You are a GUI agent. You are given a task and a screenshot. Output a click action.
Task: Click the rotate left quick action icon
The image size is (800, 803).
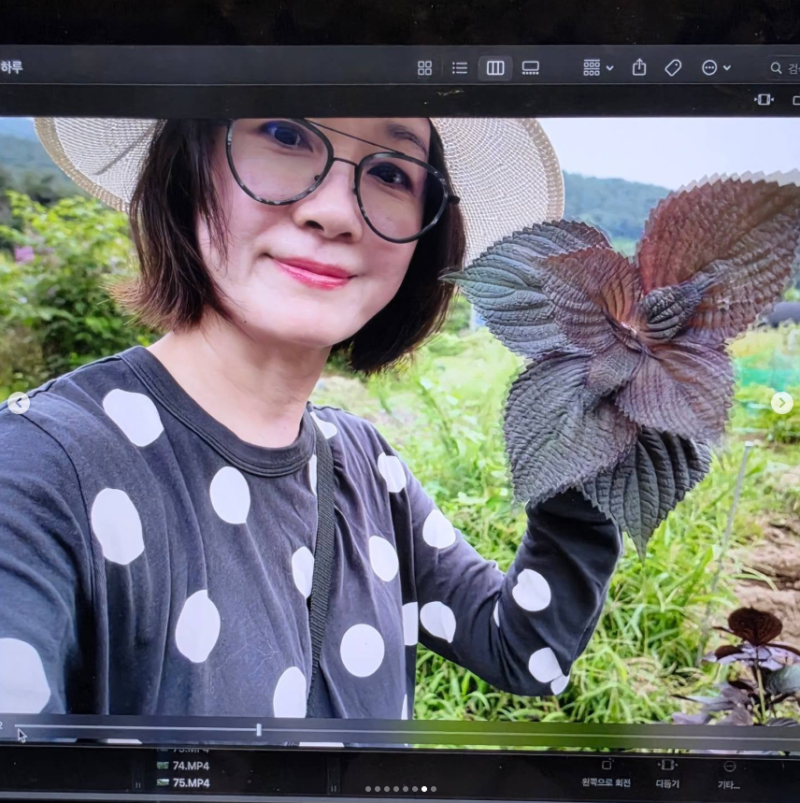click(x=606, y=765)
